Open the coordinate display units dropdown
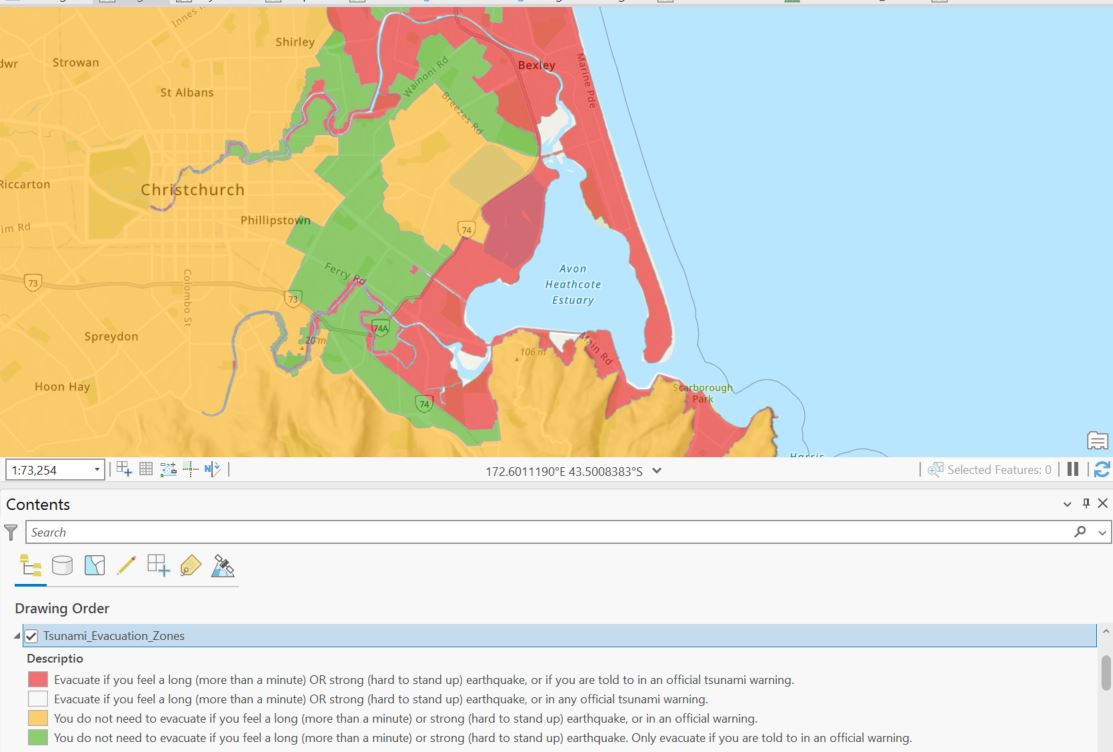The height and width of the screenshot is (752, 1113). click(657, 470)
